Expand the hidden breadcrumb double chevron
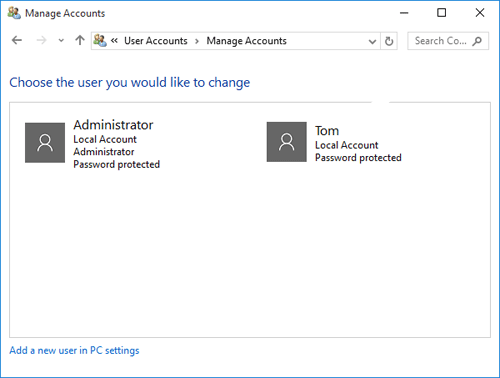 [114, 41]
